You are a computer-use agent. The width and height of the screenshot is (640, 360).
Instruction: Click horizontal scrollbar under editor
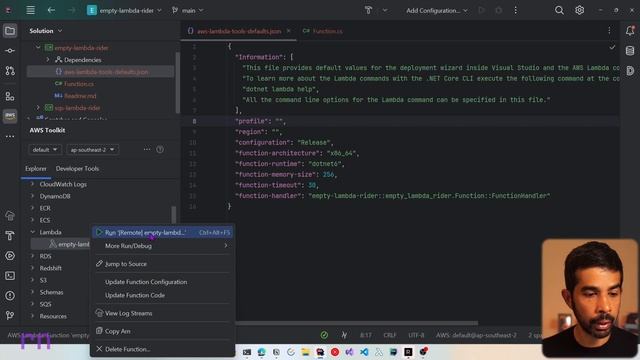356,323
